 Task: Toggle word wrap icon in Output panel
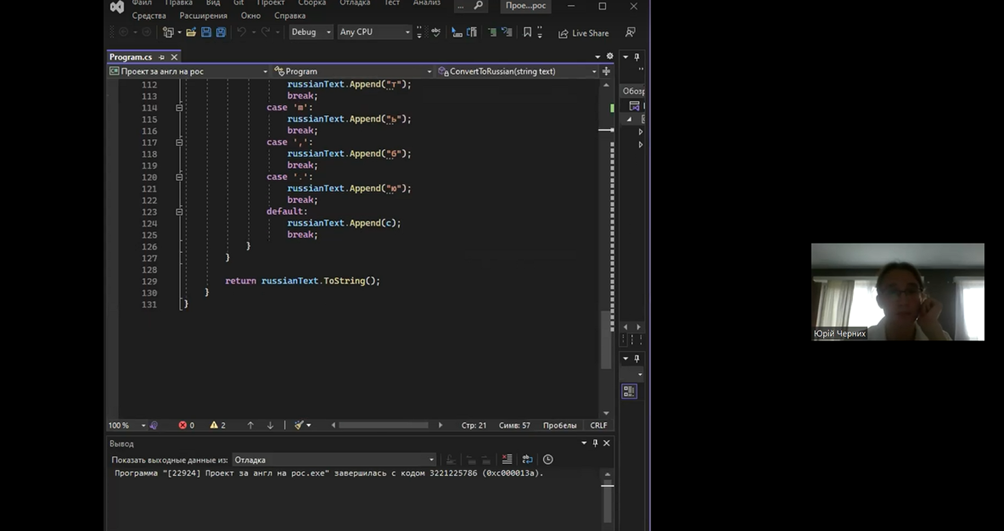click(x=527, y=459)
